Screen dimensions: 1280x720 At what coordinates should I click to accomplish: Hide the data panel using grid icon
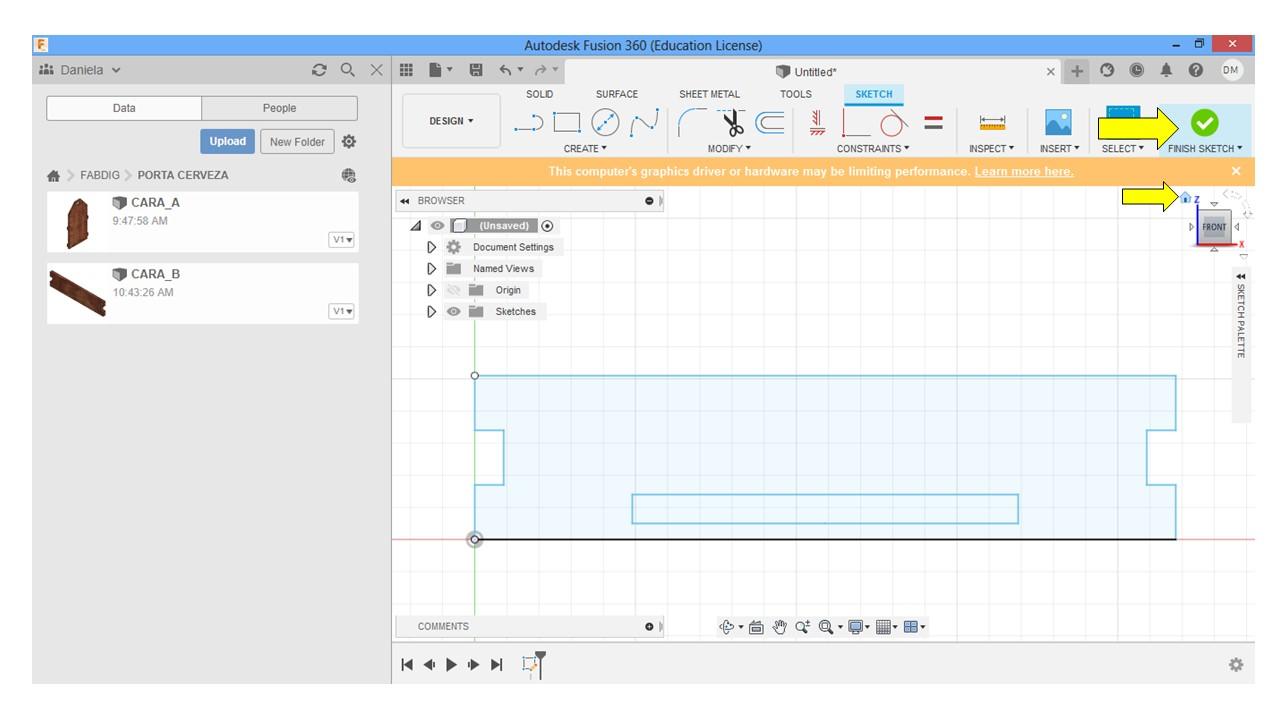[406, 70]
